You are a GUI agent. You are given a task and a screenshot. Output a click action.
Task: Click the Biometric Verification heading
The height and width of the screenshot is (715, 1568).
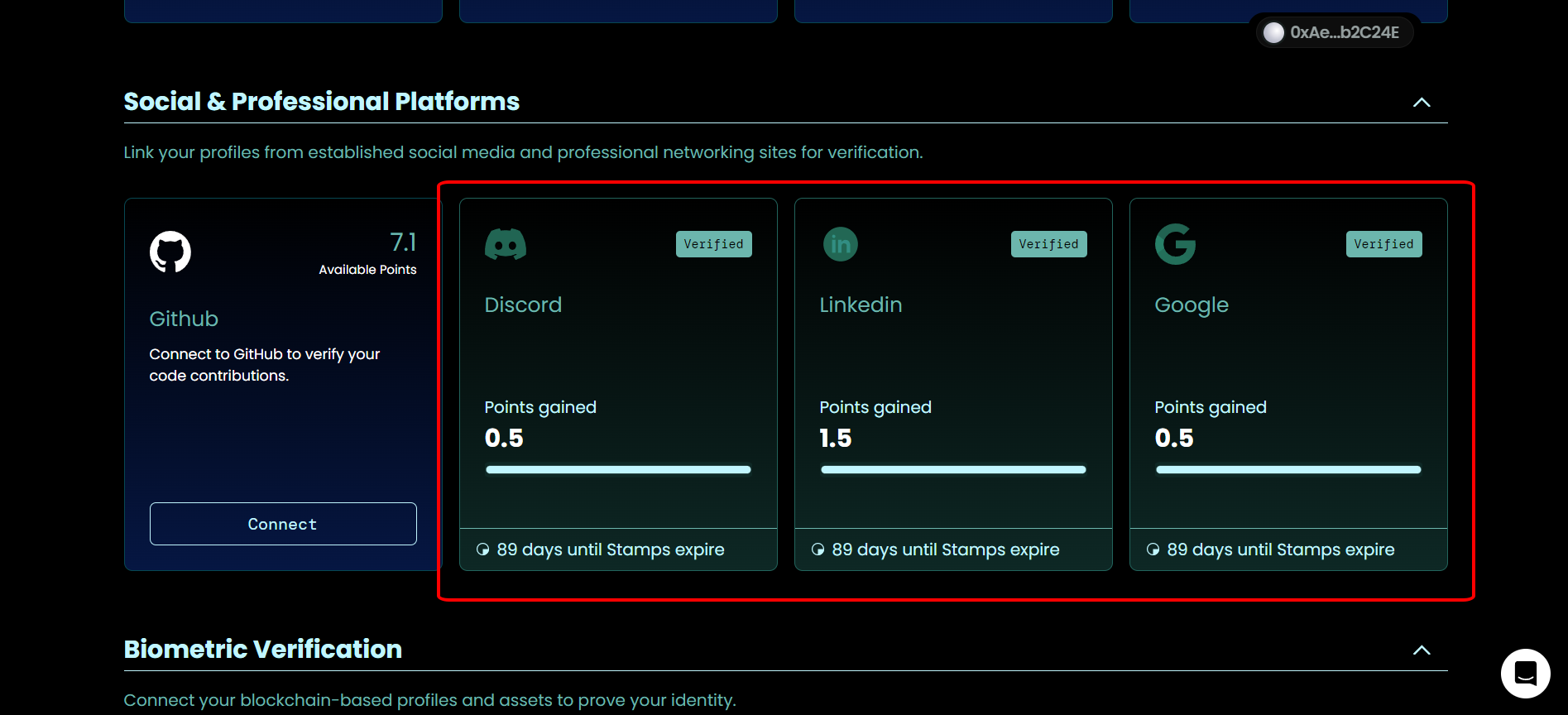(x=263, y=649)
